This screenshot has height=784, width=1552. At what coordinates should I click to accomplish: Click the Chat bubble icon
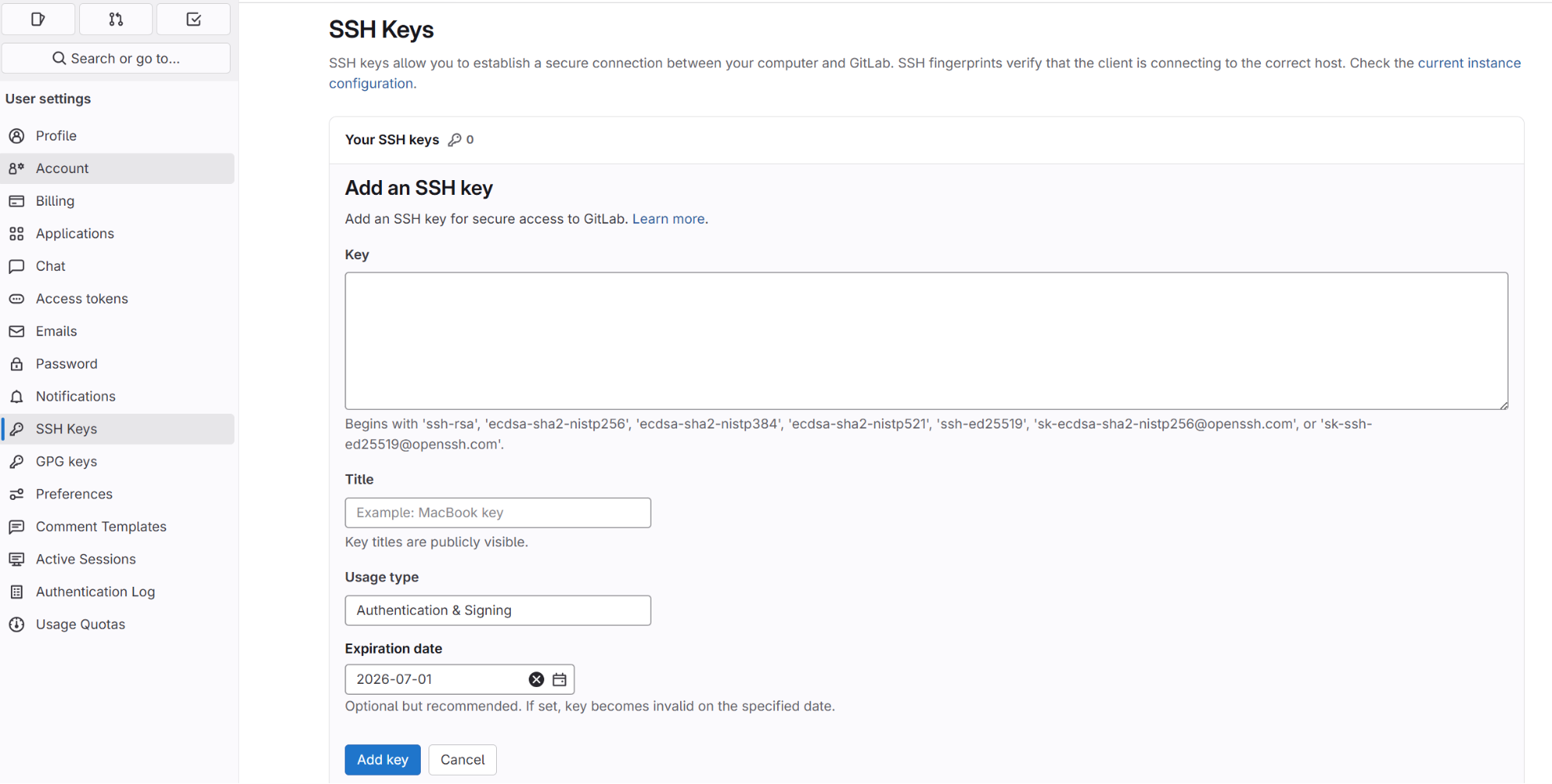(x=16, y=266)
